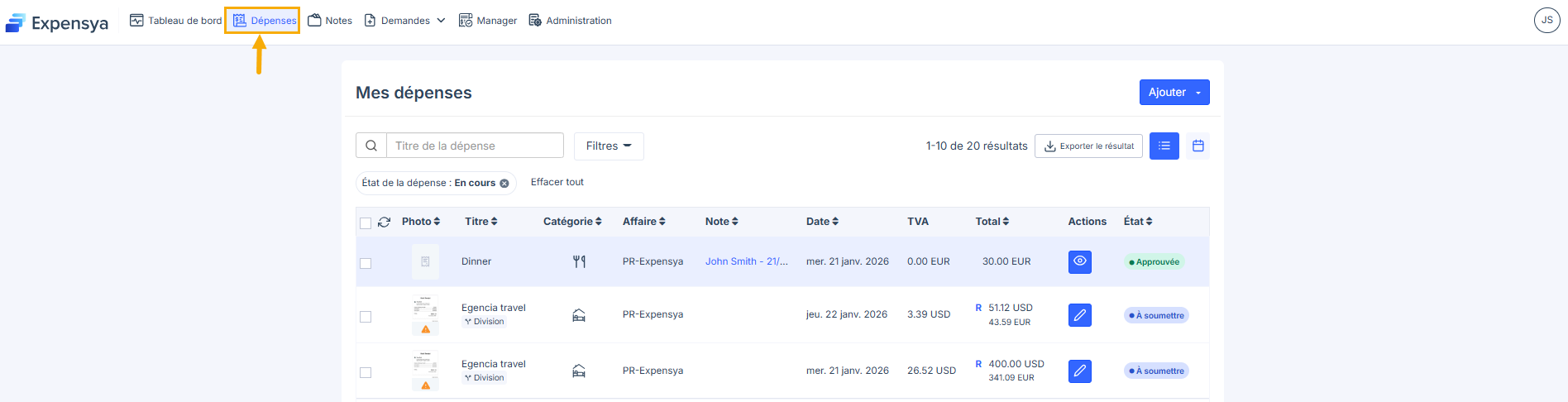1568x402 pixels.
Task: Click the Expensya logo
Action: pyautogui.click(x=56, y=23)
